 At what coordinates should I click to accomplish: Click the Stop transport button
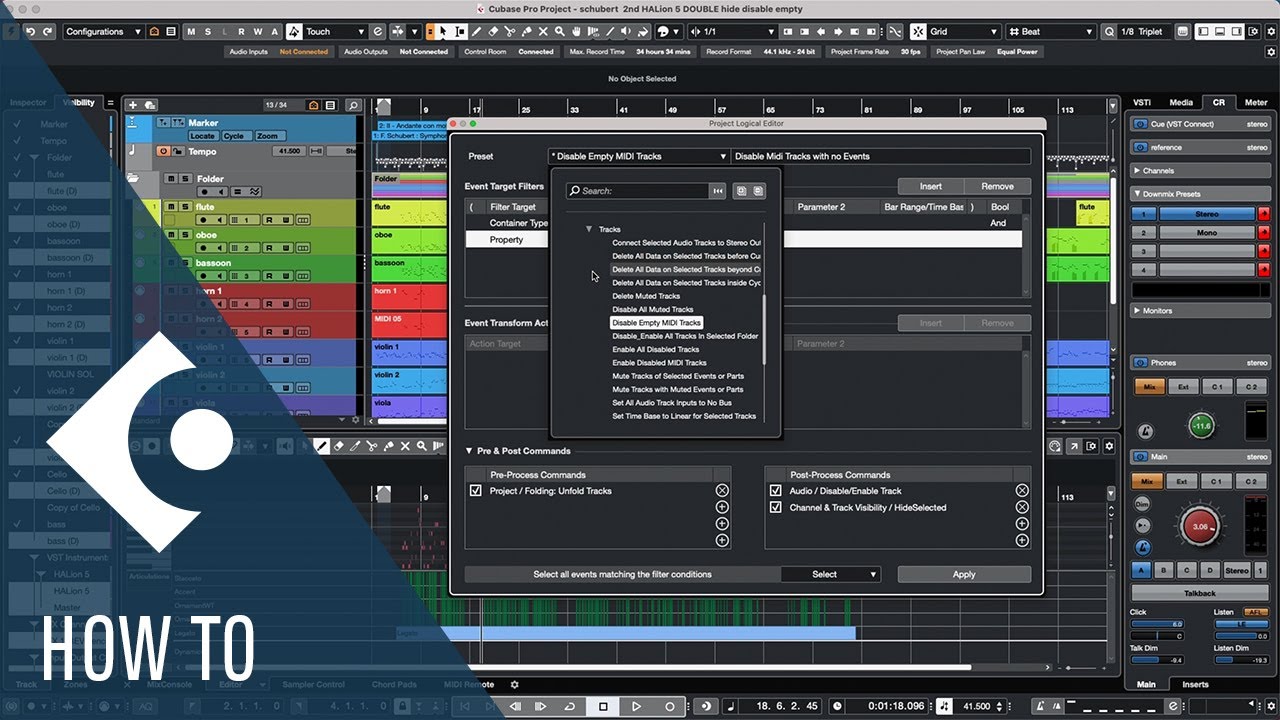[x=603, y=706]
